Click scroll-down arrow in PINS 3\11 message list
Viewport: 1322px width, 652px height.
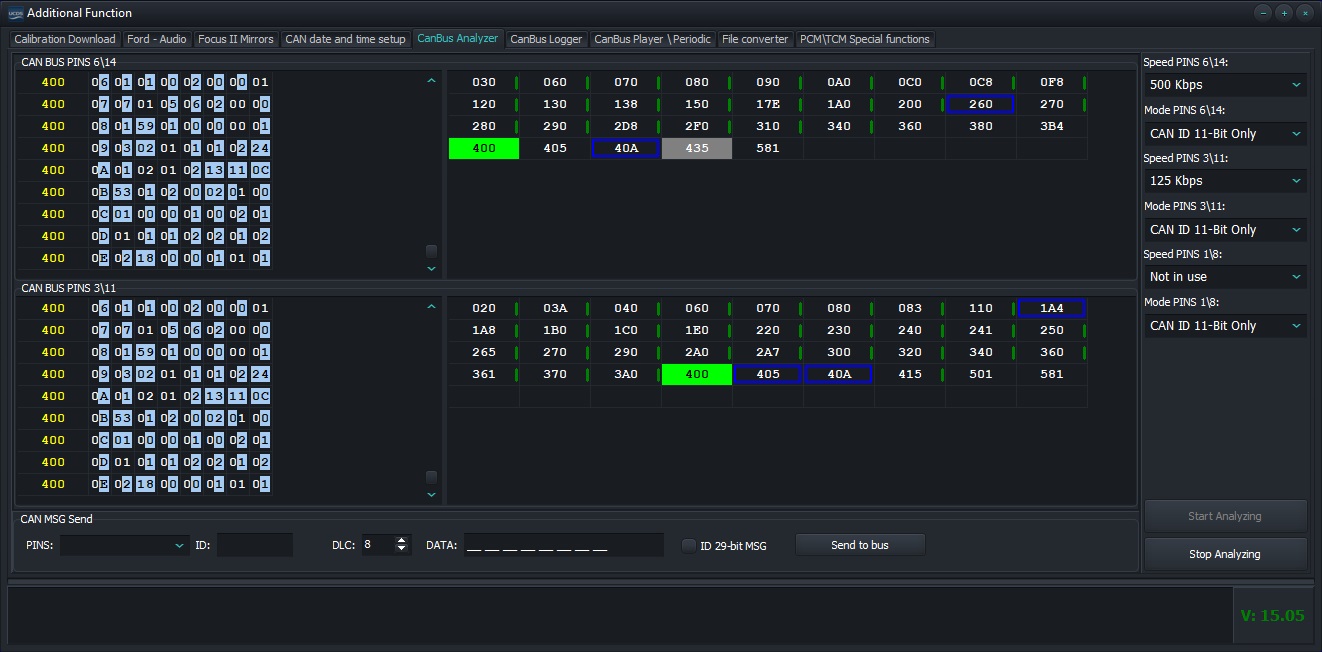431,494
